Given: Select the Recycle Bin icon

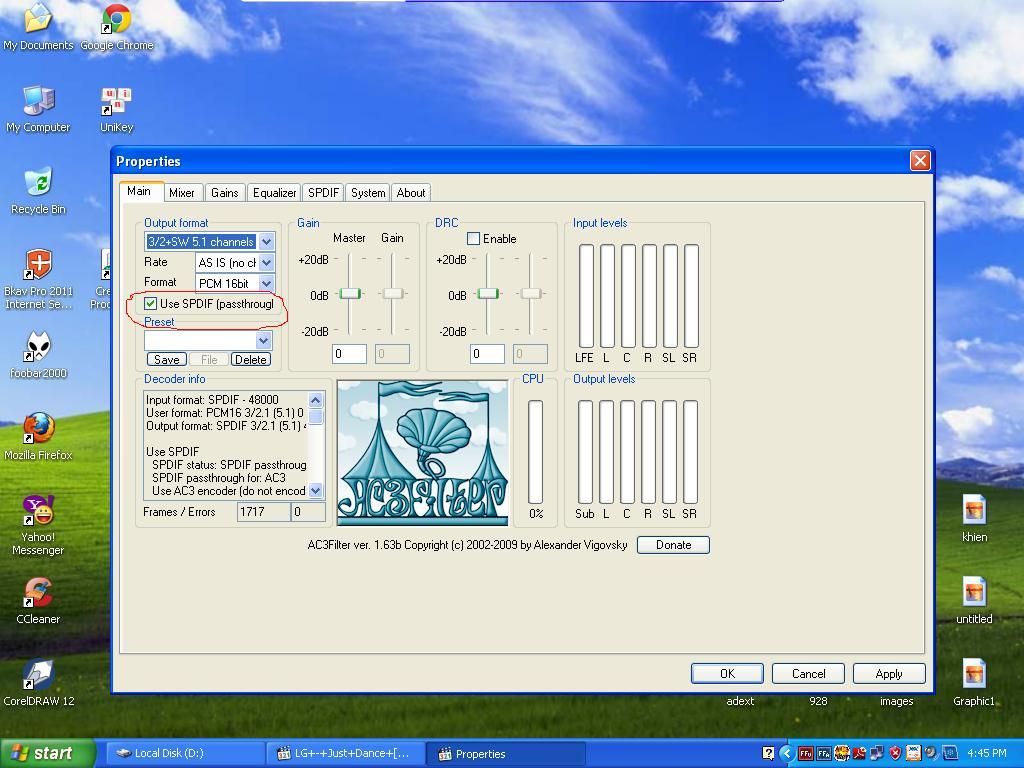Looking at the screenshot, I should [x=38, y=191].
